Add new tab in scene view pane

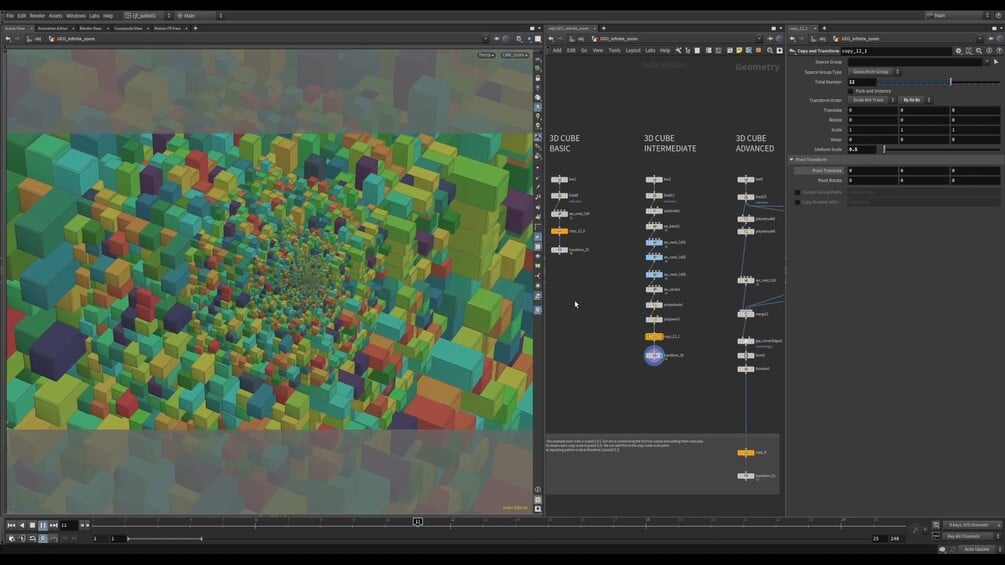(195, 28)
